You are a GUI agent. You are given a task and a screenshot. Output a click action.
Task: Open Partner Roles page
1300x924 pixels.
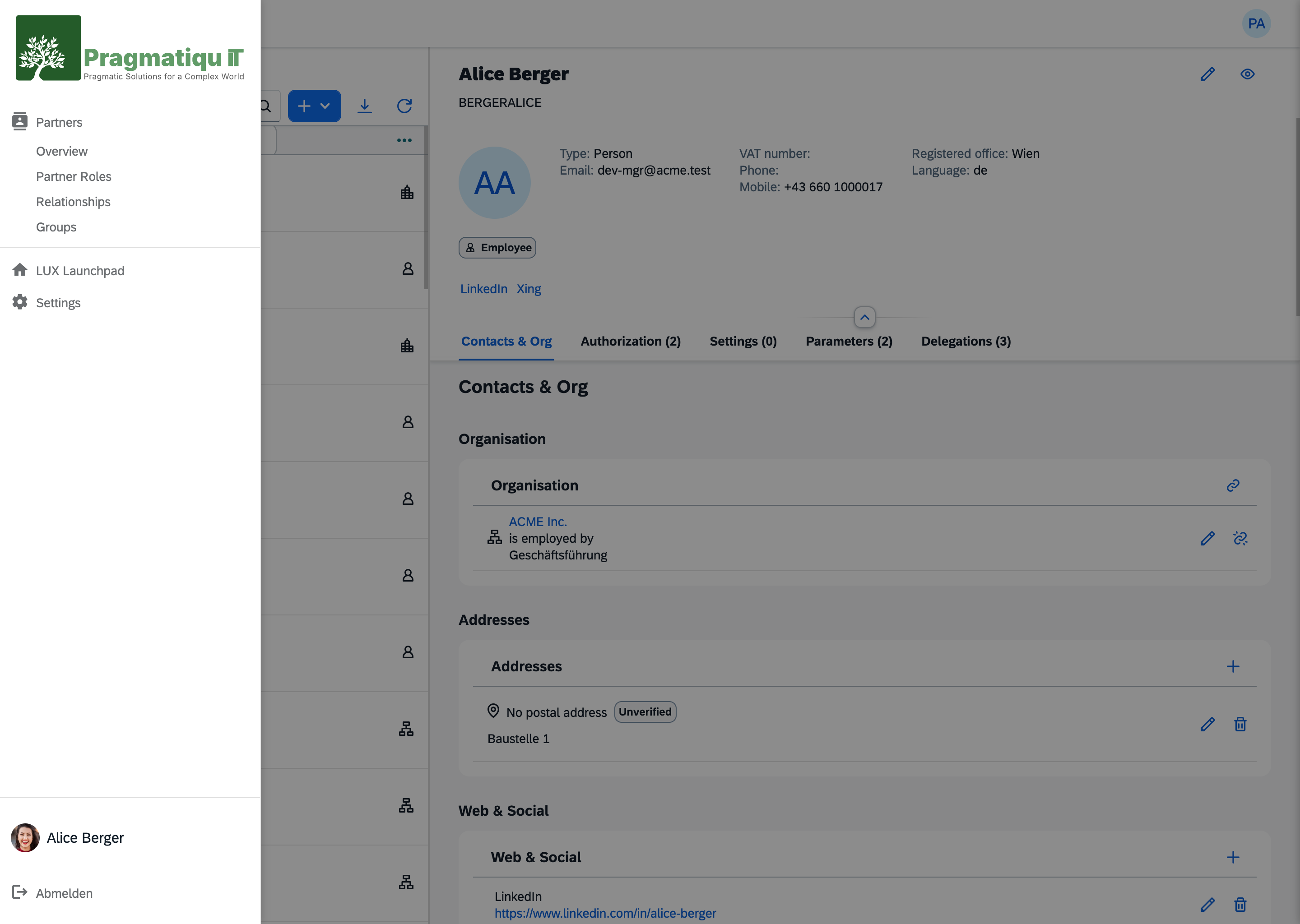[74, 176]
